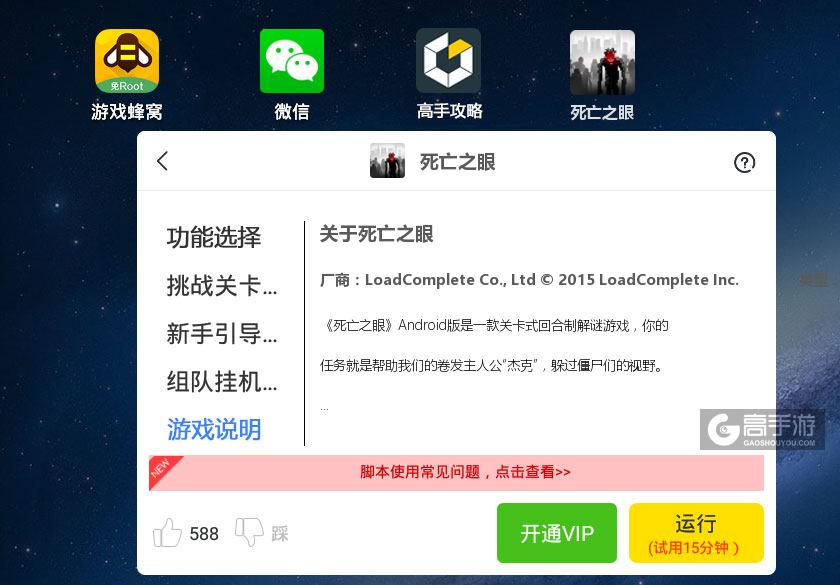
Task: Select the 组队挂机 sidebar item
Action: [x=222, y=382]
